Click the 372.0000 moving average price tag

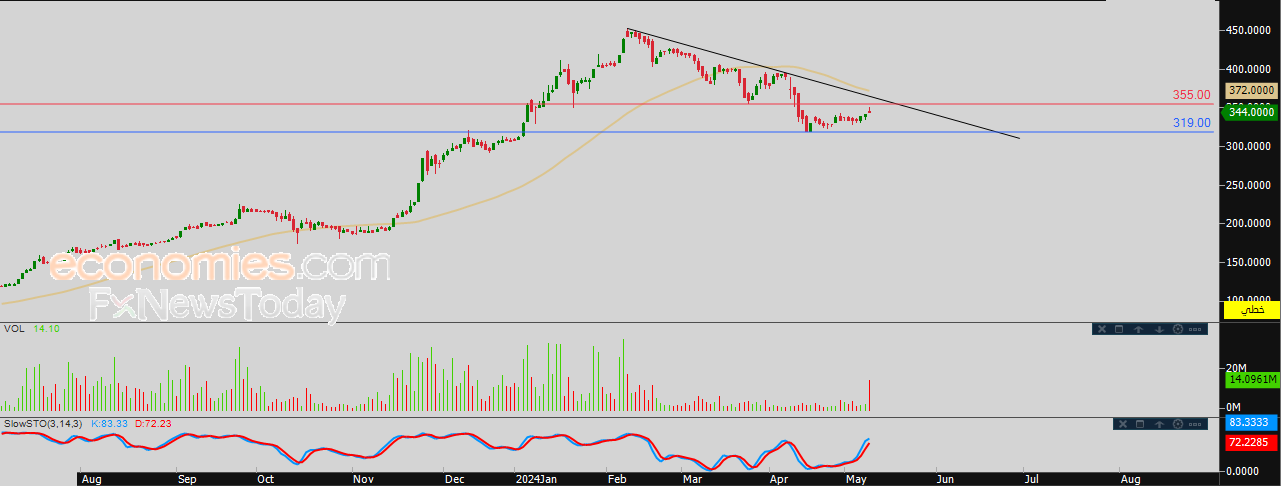[1251, 91]
